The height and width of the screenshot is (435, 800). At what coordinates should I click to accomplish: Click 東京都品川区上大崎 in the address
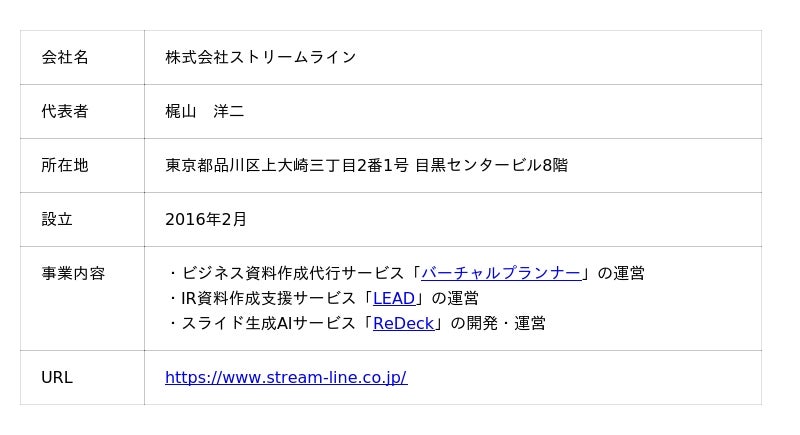[237, 165]
